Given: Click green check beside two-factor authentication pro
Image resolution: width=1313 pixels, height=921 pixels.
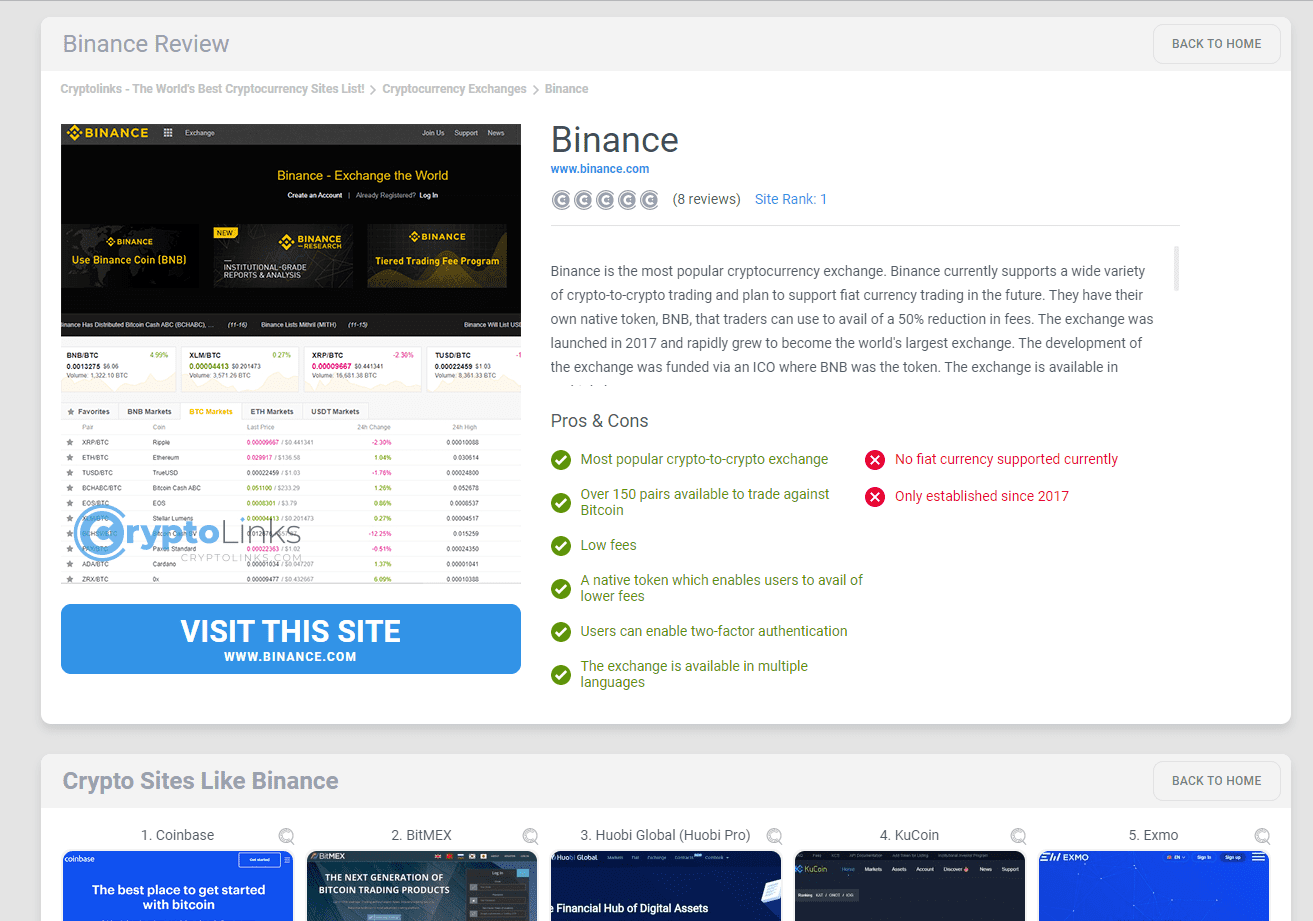Looking at the screenshot, I should 561,632.
